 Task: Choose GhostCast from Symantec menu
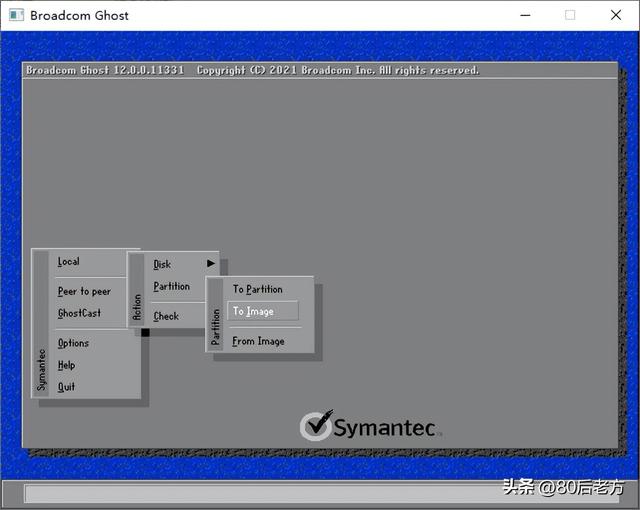(x=79, y=313)
